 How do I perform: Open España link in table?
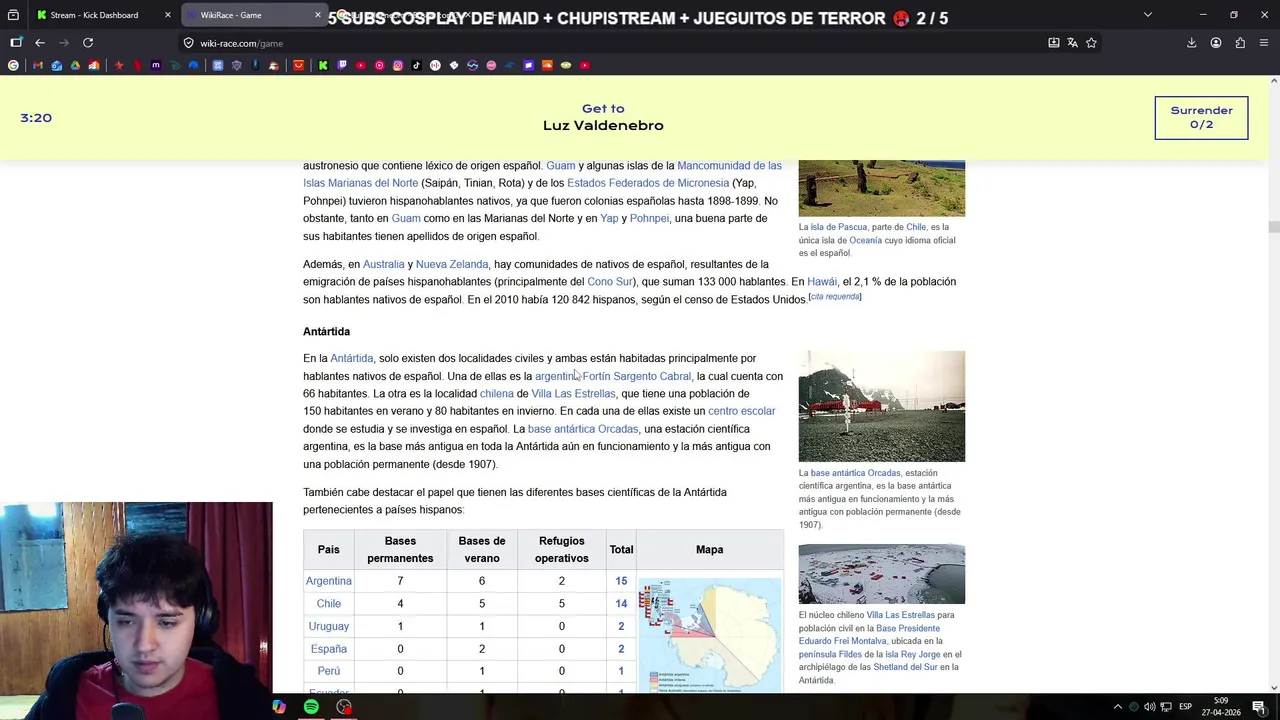(x=328, y=649)
